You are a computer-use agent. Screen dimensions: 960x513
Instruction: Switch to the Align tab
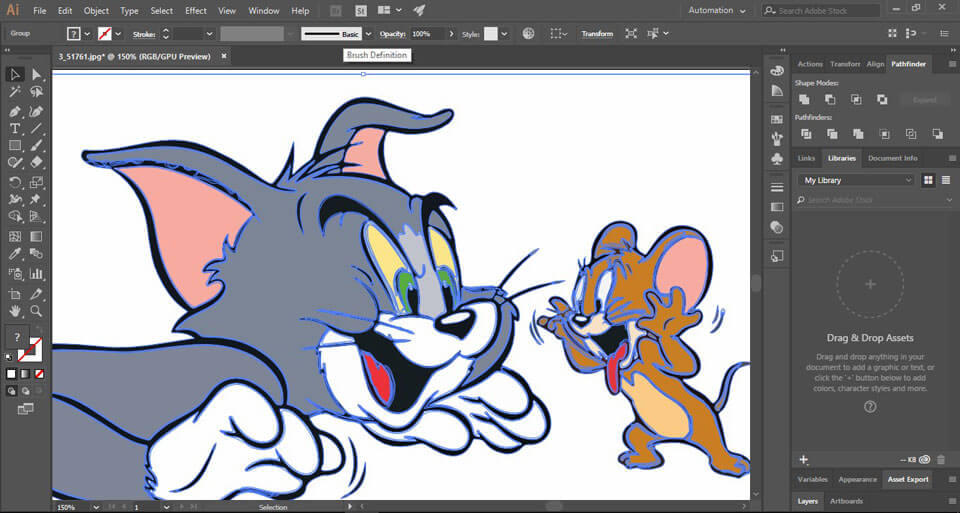(875, 64)
